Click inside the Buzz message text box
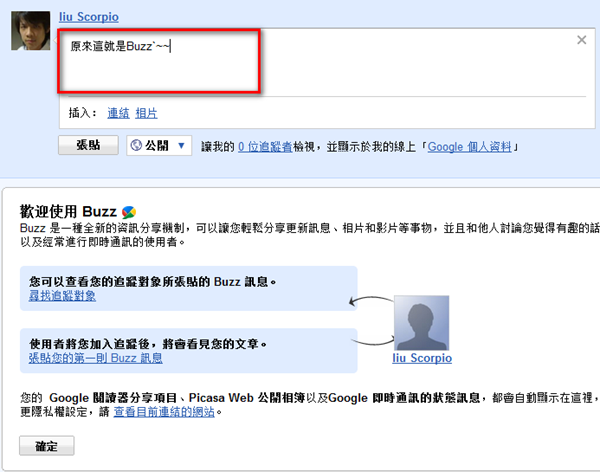Screen dimensions: 600x472 click(323, 62)
